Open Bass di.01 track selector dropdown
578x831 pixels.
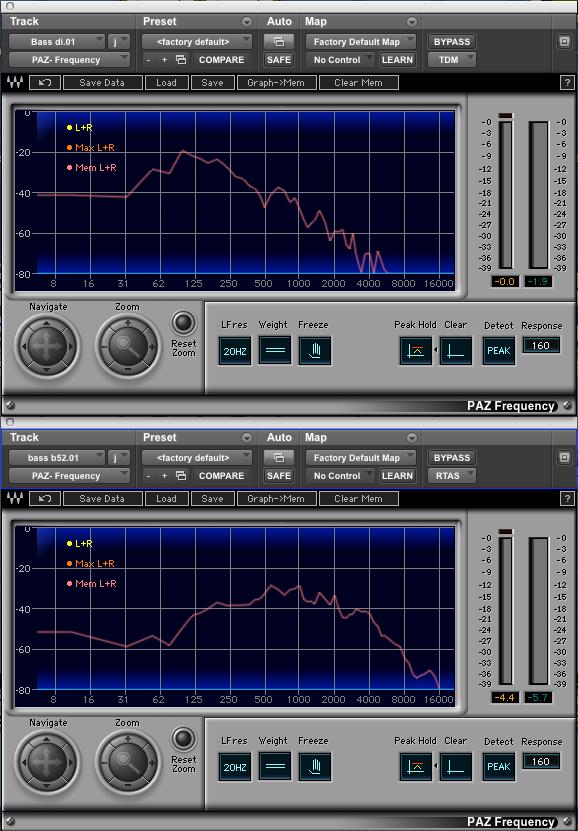pyautogui.click(x=57, y=42)
